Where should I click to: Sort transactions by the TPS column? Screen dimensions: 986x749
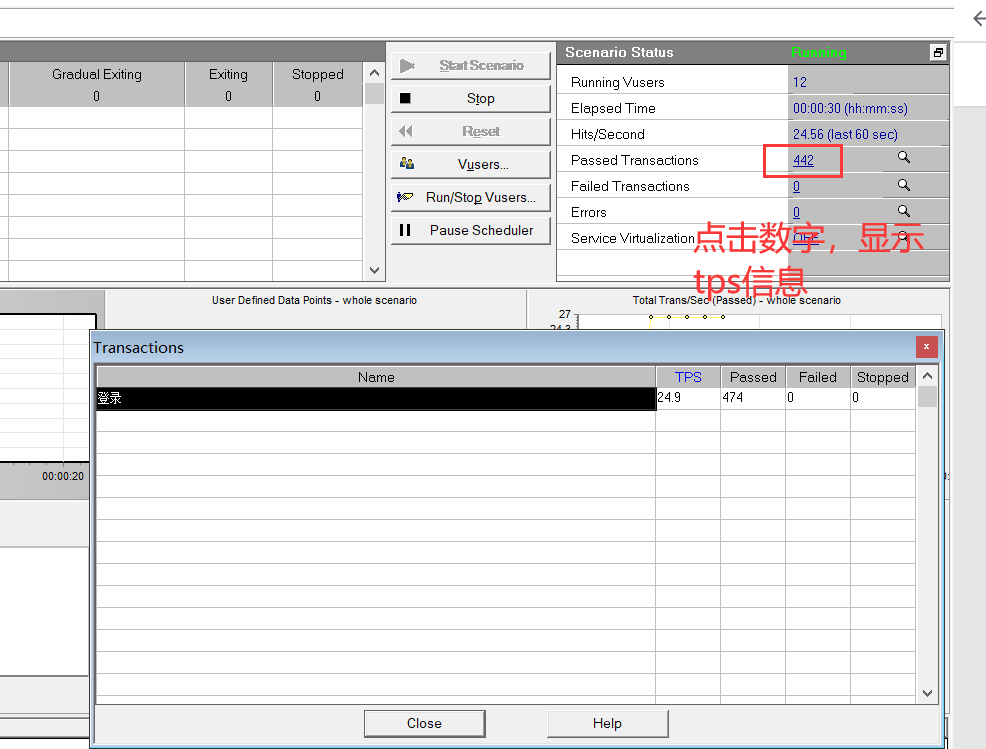click(688, 377)
